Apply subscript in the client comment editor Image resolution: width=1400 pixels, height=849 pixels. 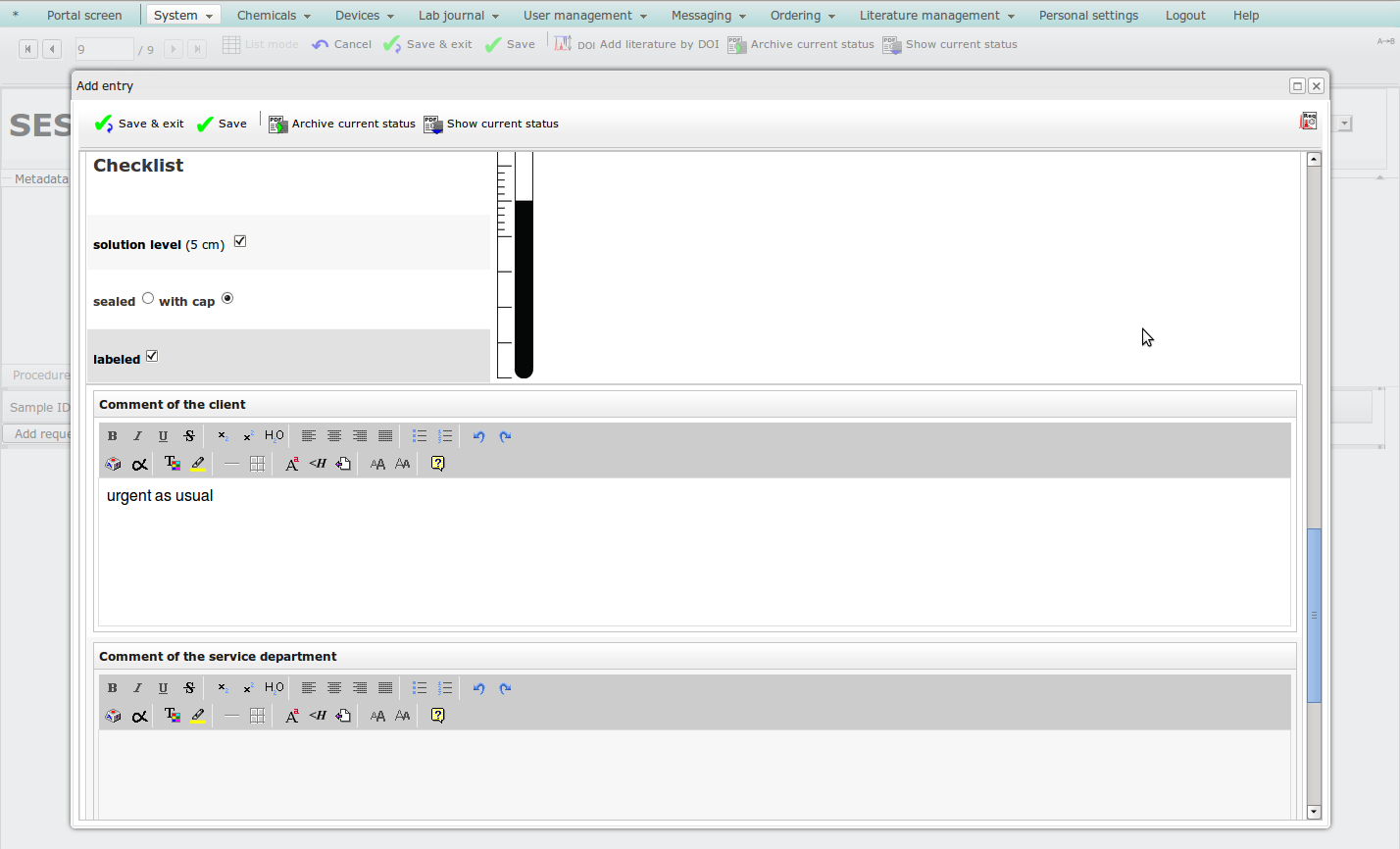coord(223,436)
